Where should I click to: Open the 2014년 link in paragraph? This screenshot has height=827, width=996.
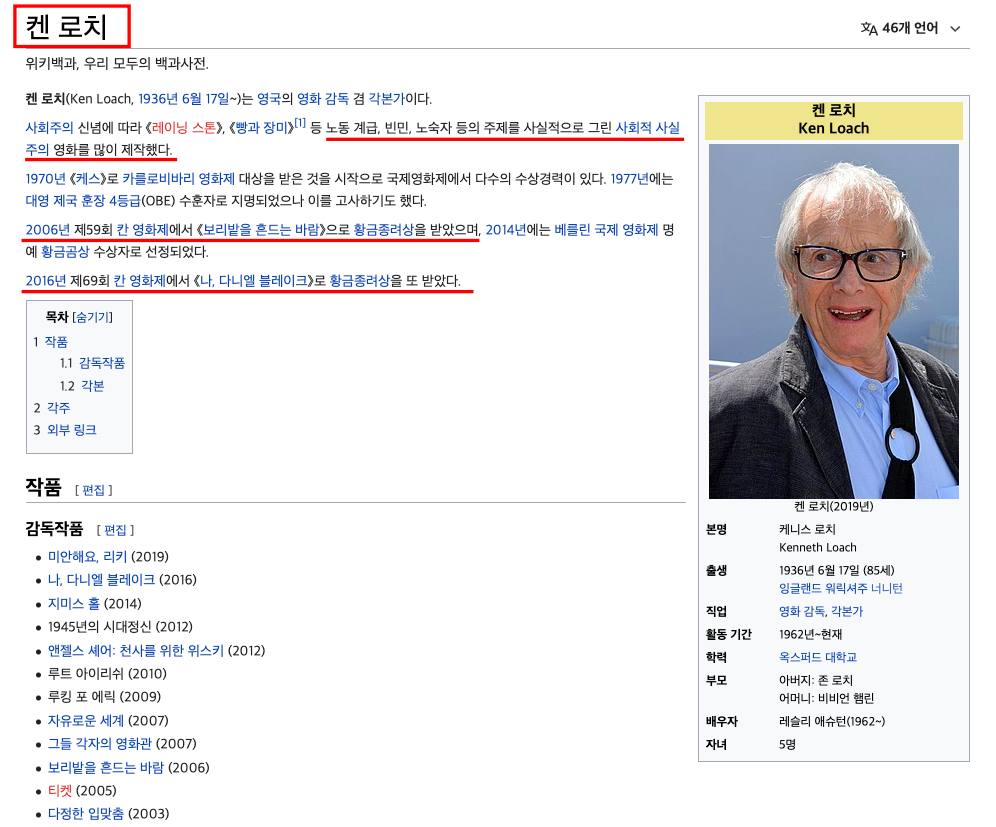(x=506, y=229)
